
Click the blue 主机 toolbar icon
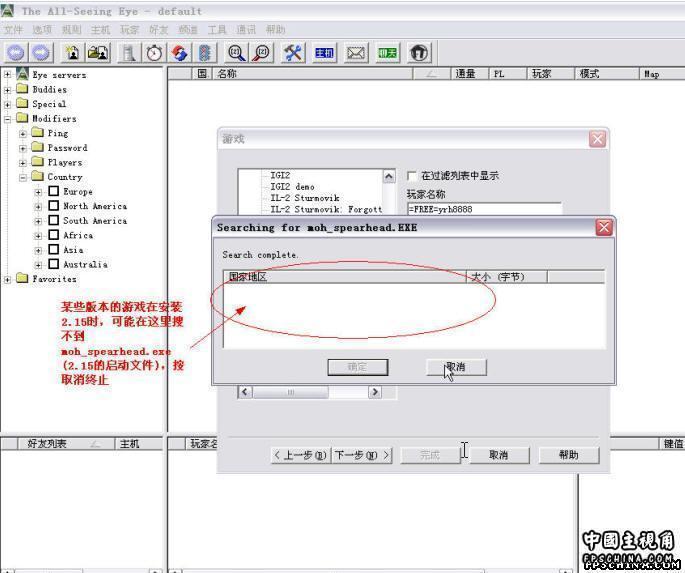coord(325,53)
